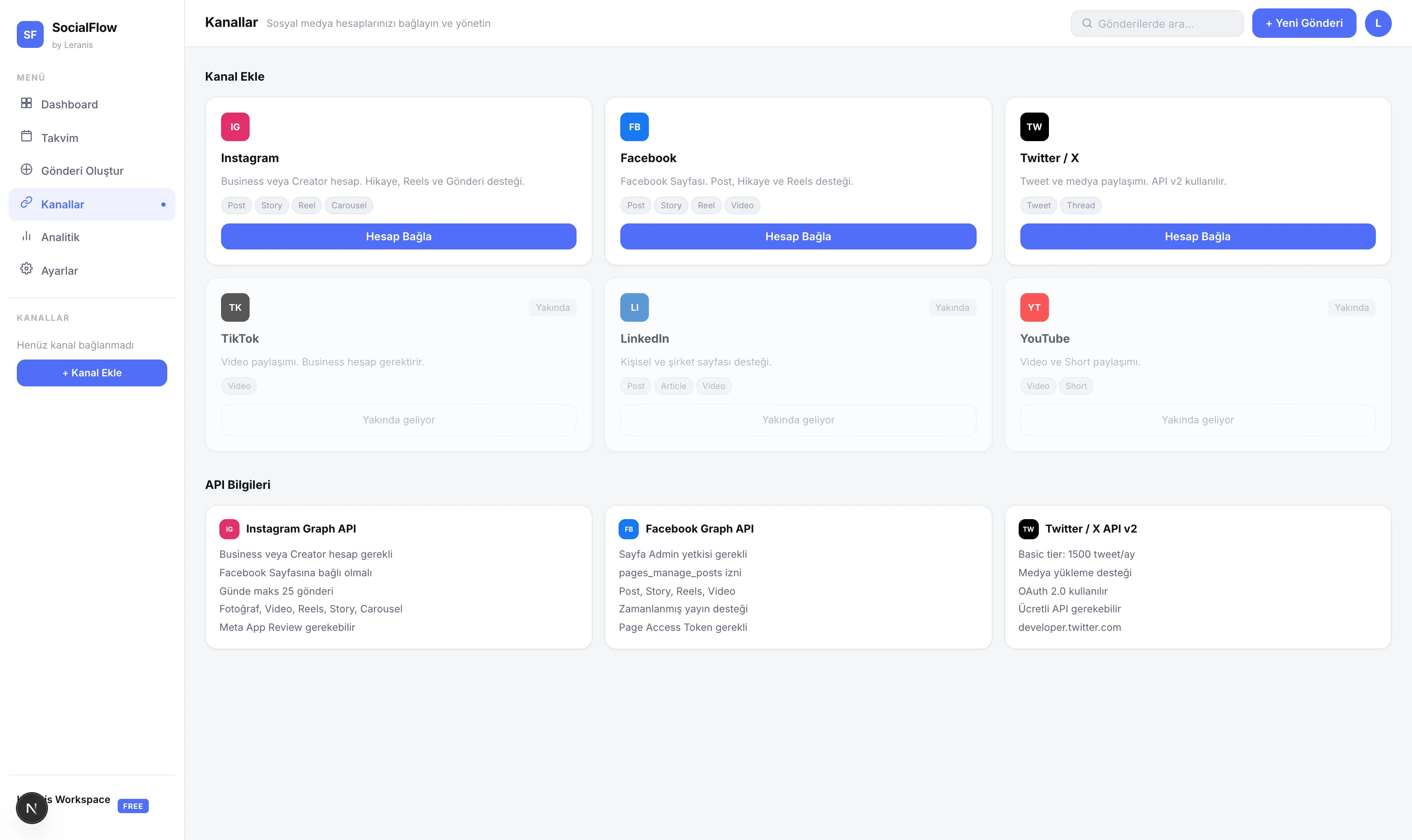This screenshot has width=1412, height=840.
Task: Click the "pages_manage_posts izni" line
Action: [x=680, y=573]
